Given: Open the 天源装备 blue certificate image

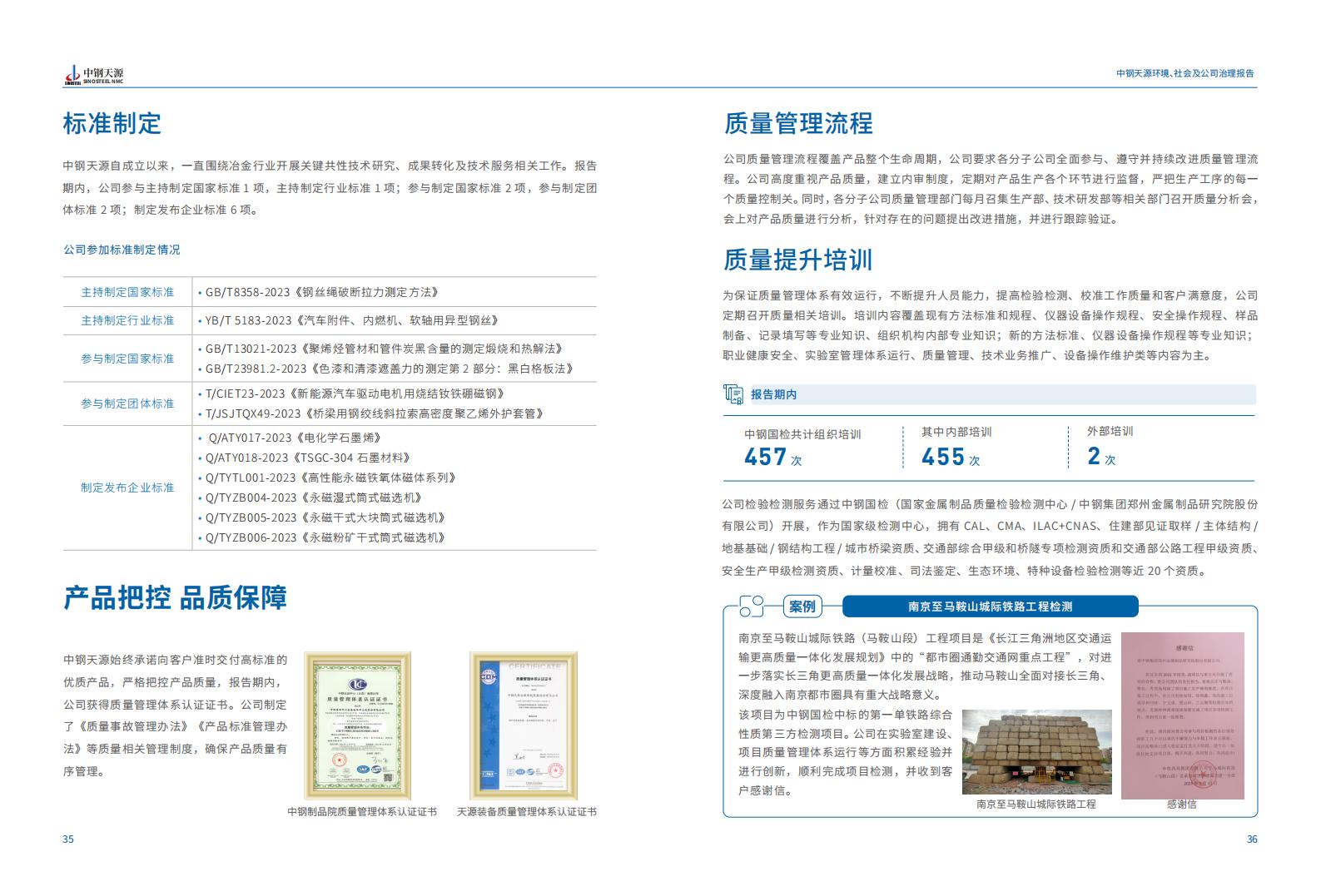Looking at the screenshot, I should point(524,721).
